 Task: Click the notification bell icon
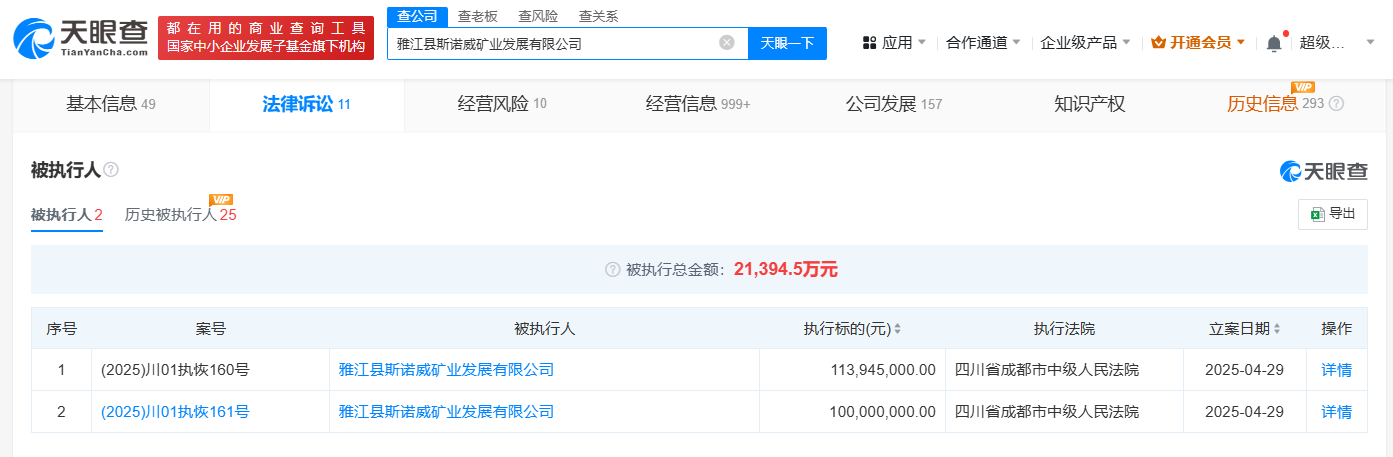(x=1273, y=43)
